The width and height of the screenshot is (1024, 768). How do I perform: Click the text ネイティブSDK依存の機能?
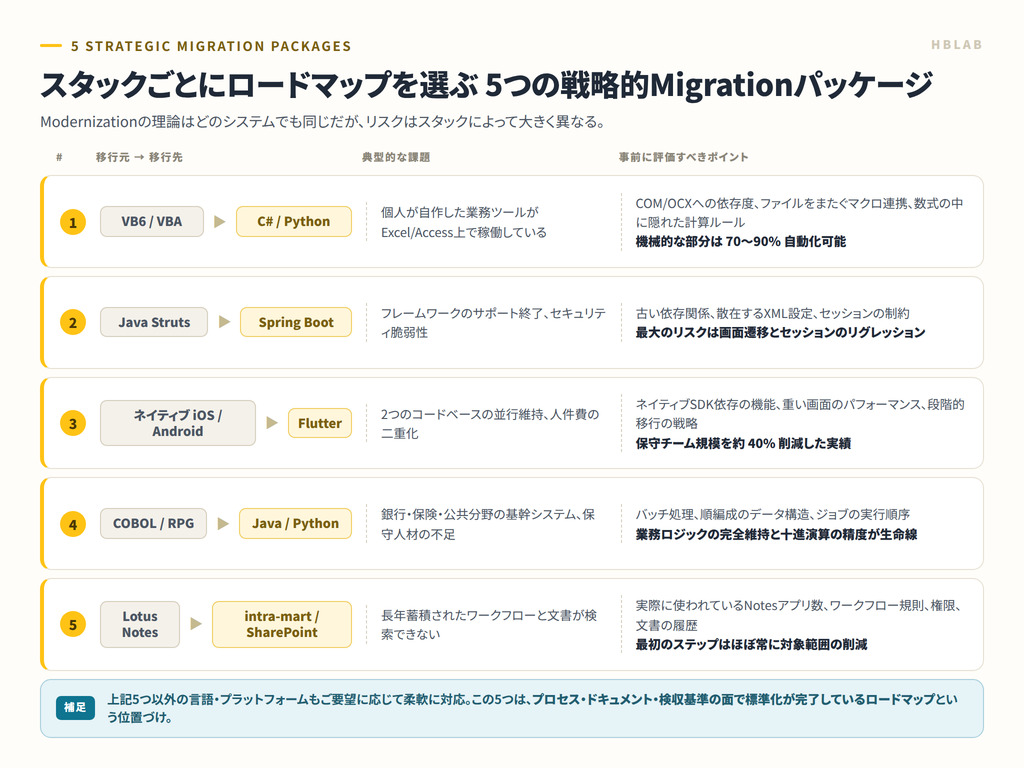[705, 404]
